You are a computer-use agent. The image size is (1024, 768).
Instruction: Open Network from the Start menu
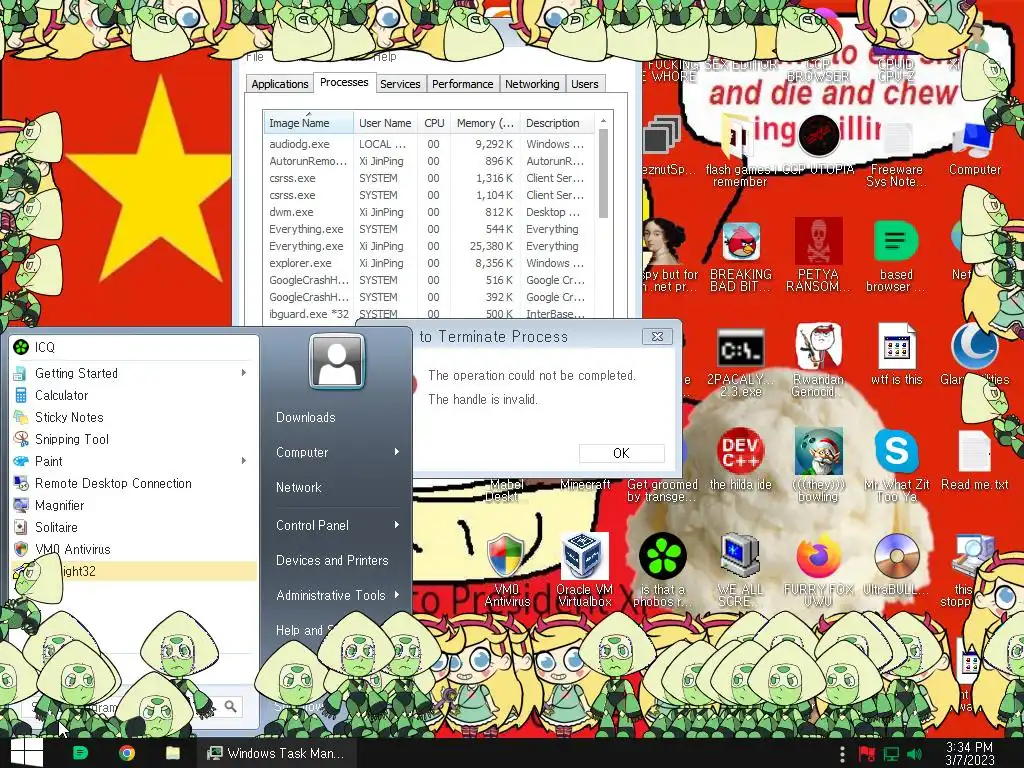point(298,487)
